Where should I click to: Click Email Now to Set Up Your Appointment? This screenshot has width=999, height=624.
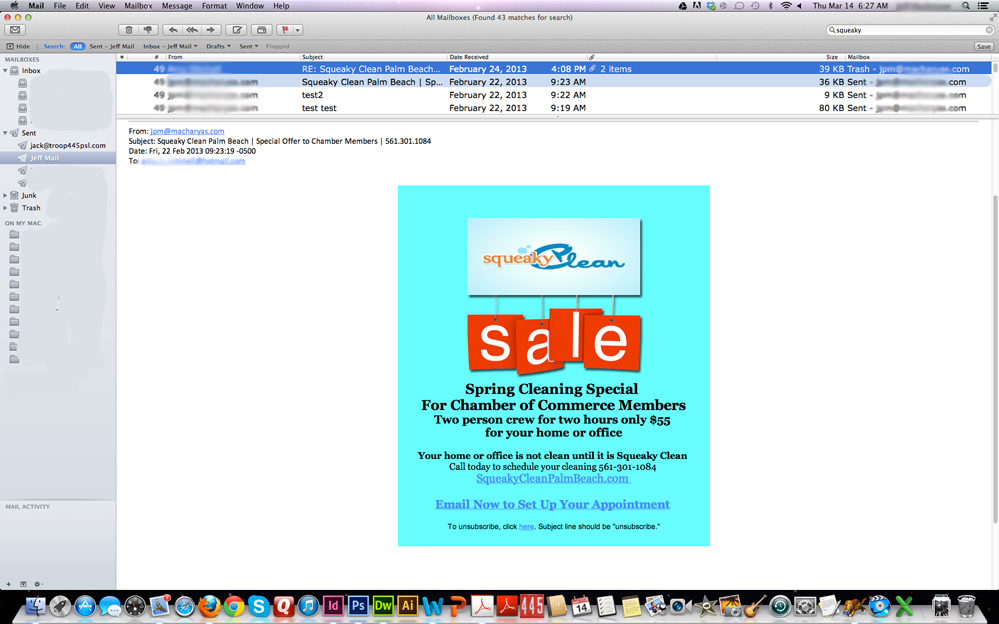click(x=552, y=504)
